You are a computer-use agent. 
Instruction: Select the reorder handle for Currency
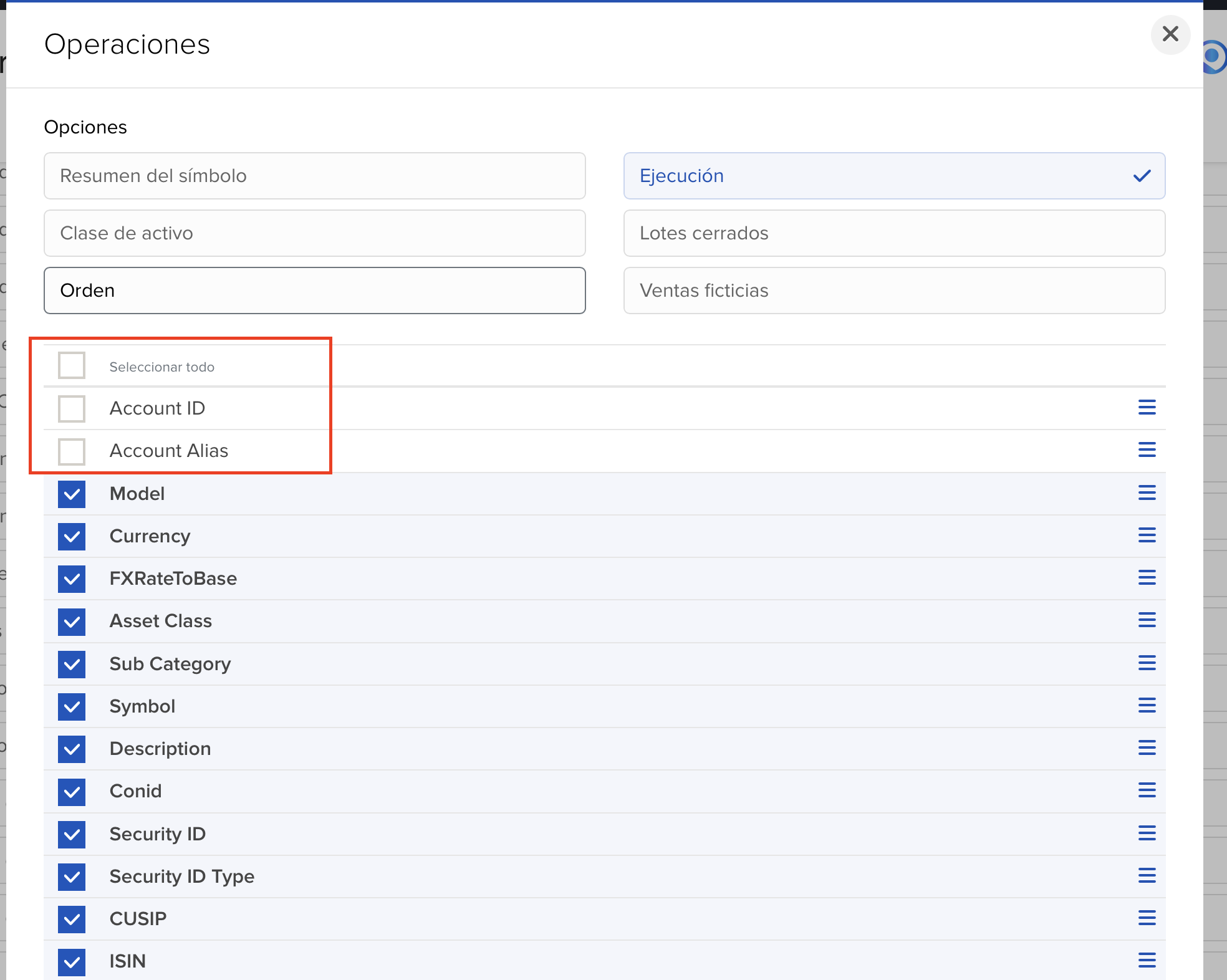tap(1147, 536)
